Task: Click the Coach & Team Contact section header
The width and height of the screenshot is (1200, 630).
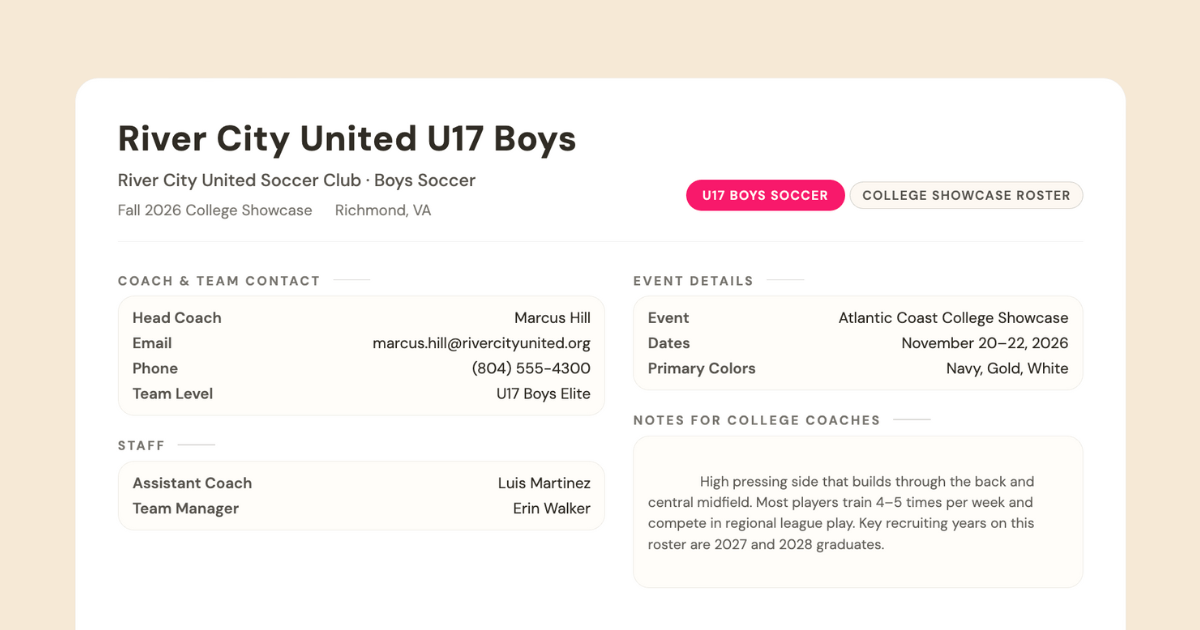Action: point(219,281)
